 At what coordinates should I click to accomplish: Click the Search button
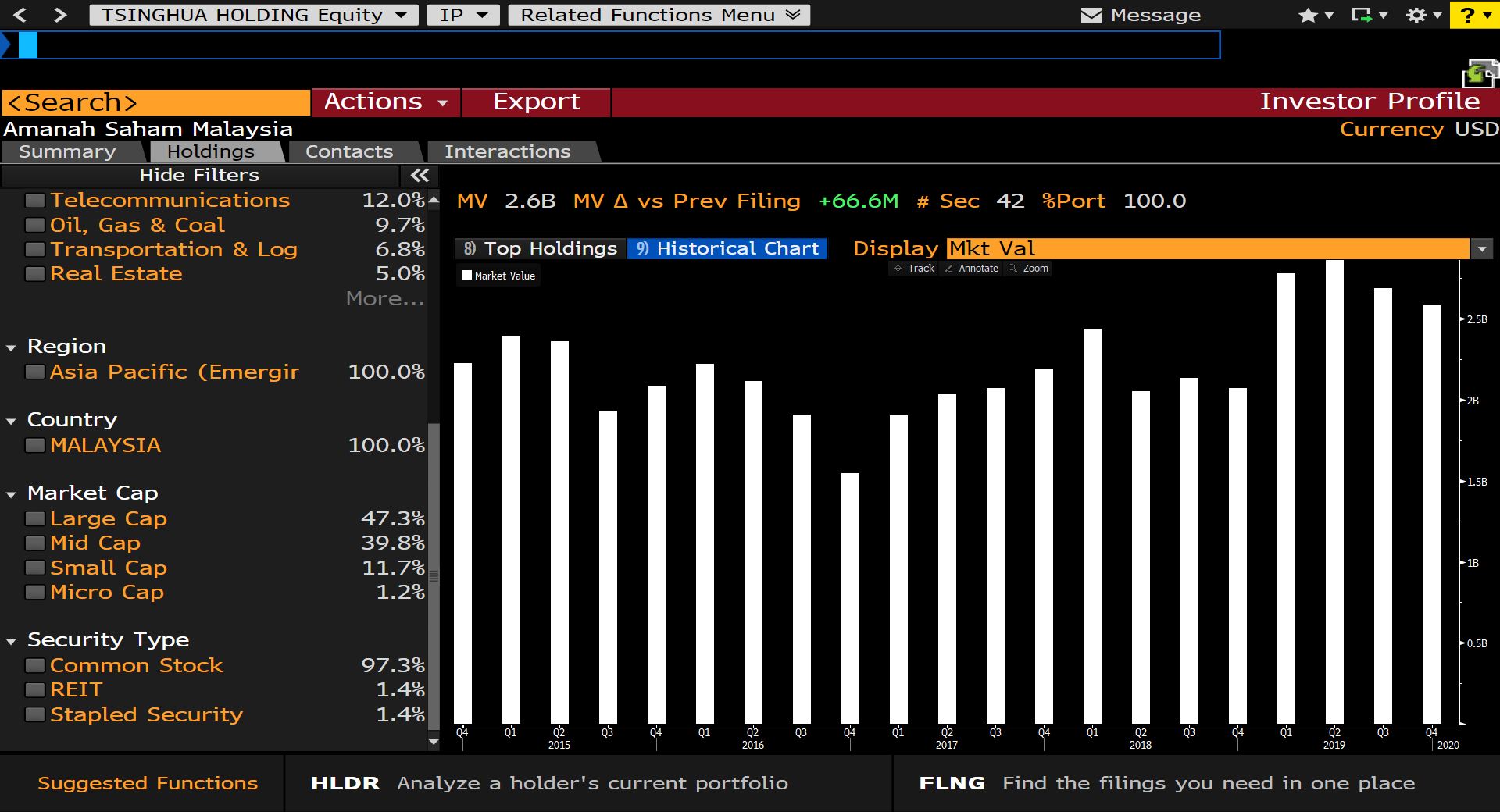[156, 102]
